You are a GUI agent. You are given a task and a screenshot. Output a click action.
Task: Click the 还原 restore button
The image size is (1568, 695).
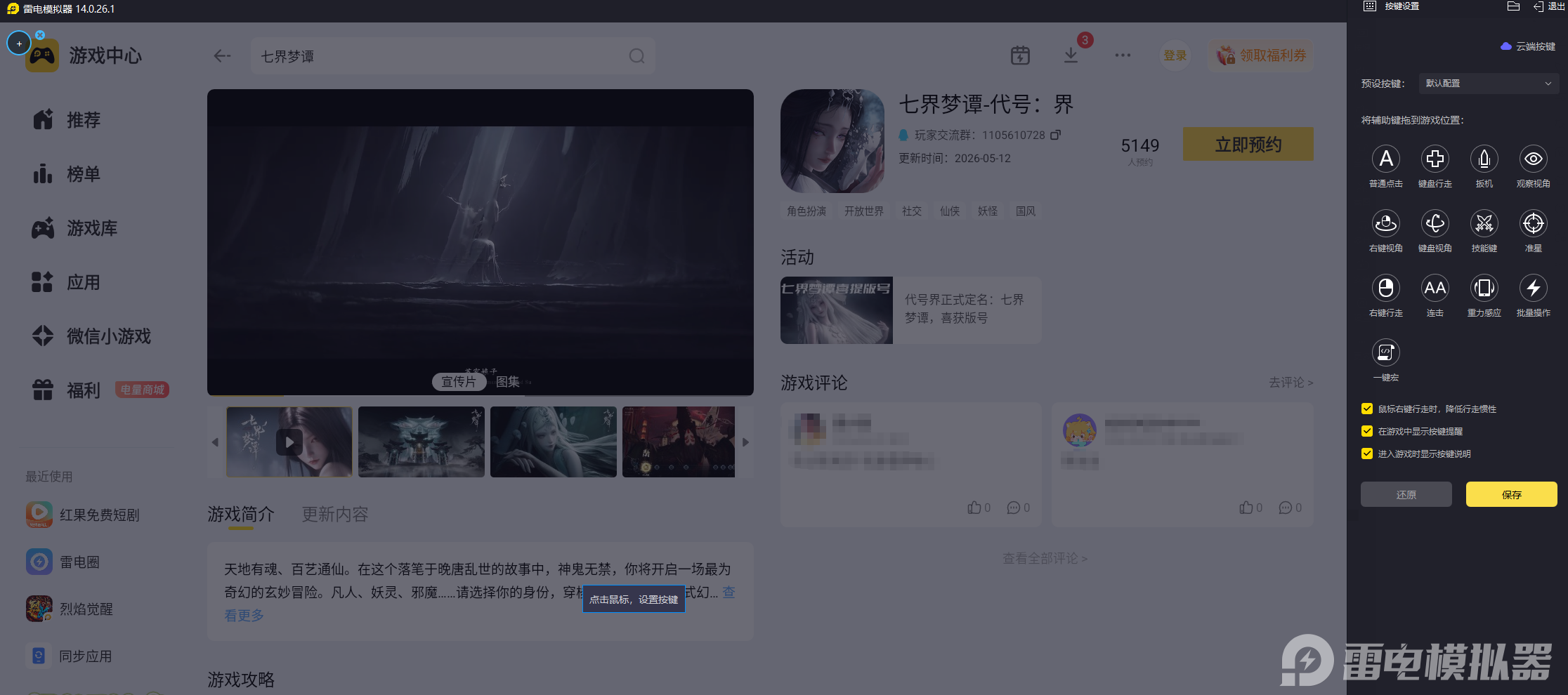1406,494
